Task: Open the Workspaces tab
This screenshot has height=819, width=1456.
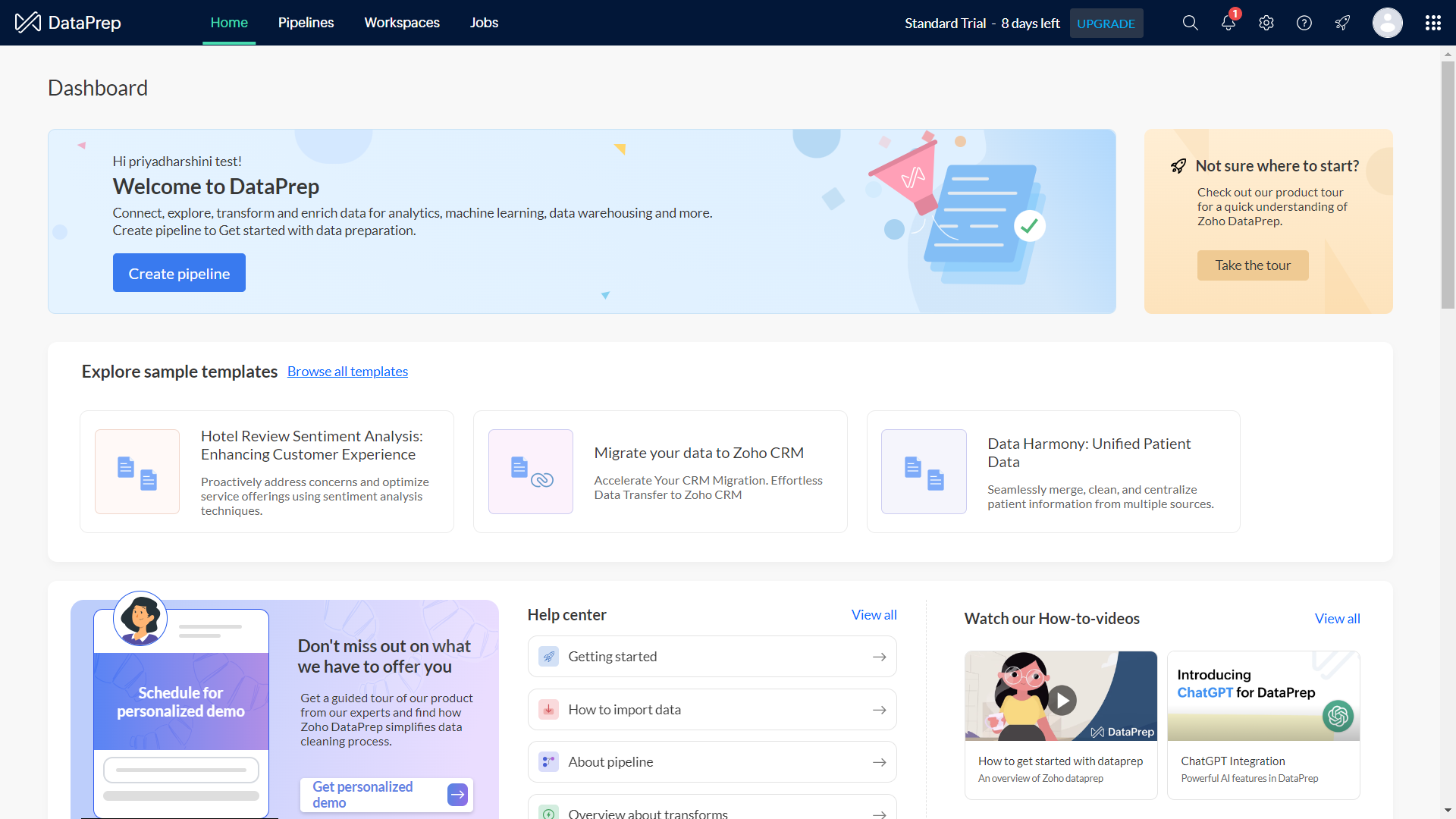Action: click(401, 23)
